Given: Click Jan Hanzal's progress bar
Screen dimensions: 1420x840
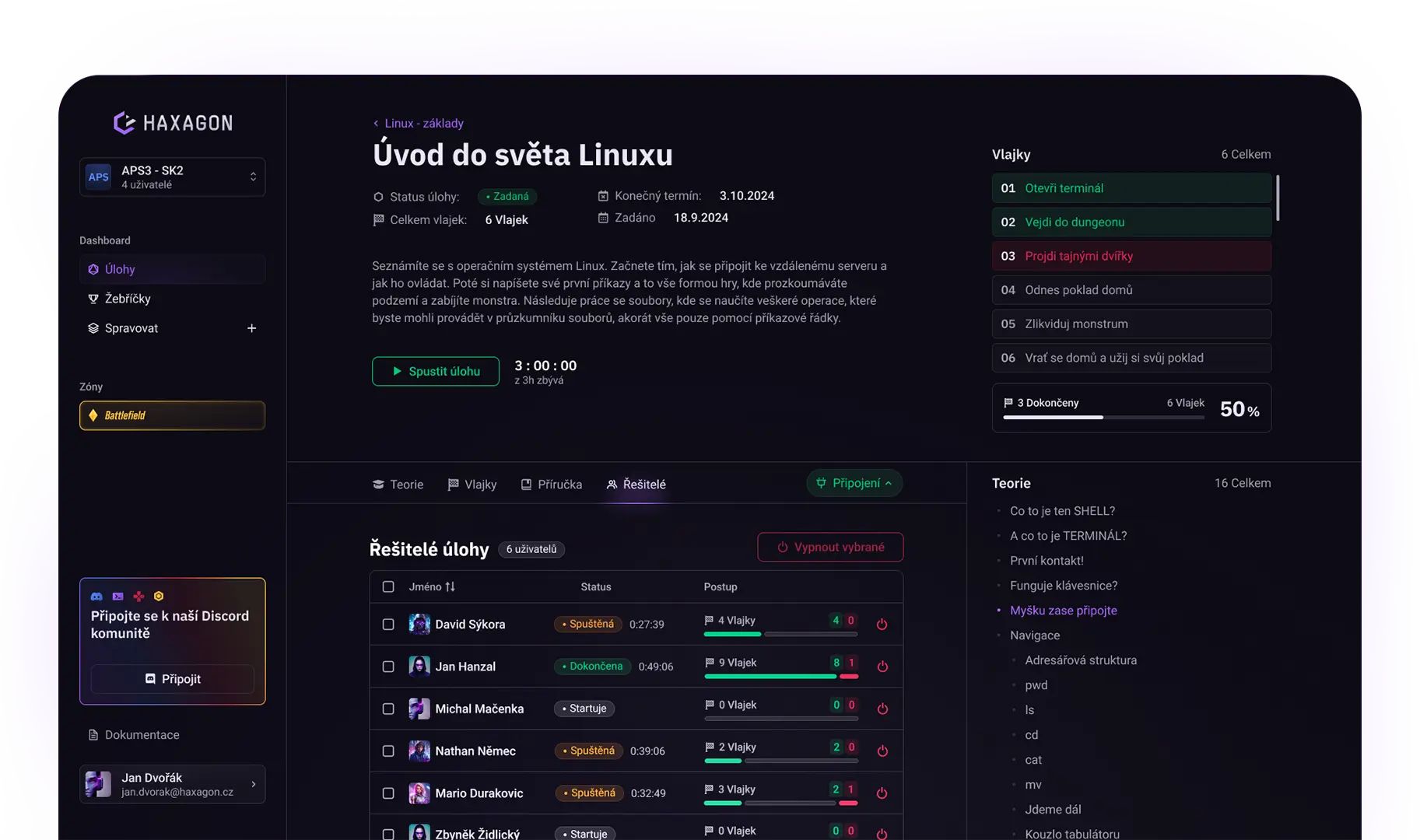Looking at the screenshot, I should coord(780,677).
